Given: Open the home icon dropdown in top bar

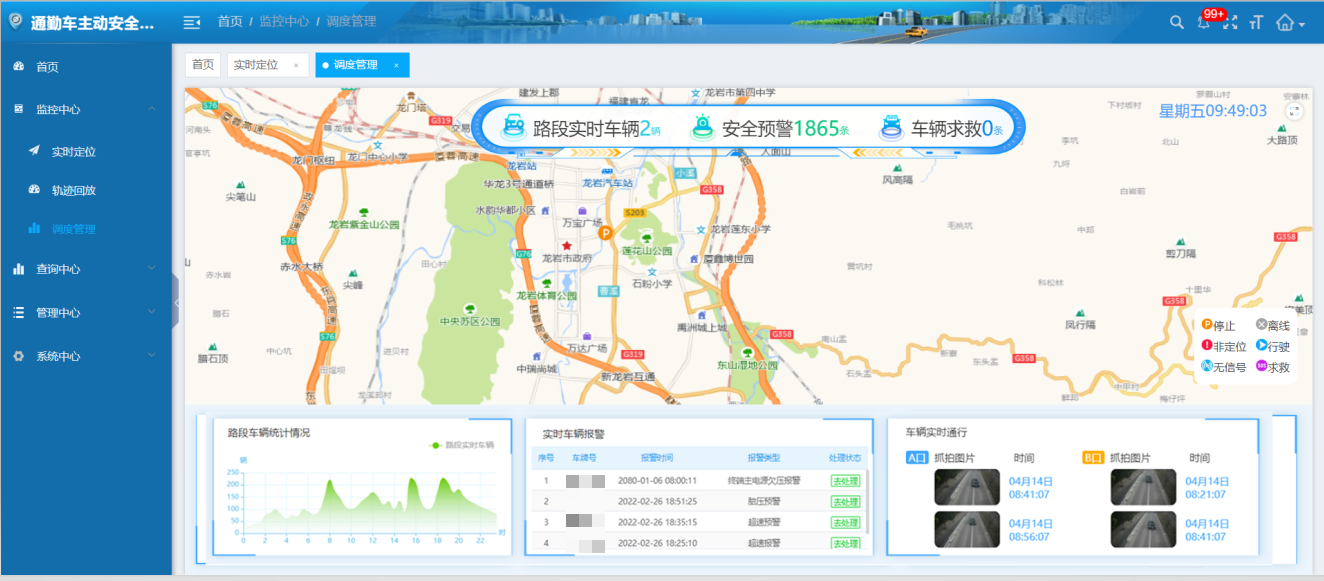Looking at the screenshot, I should pyautogui.click(x=1287, y=21).
